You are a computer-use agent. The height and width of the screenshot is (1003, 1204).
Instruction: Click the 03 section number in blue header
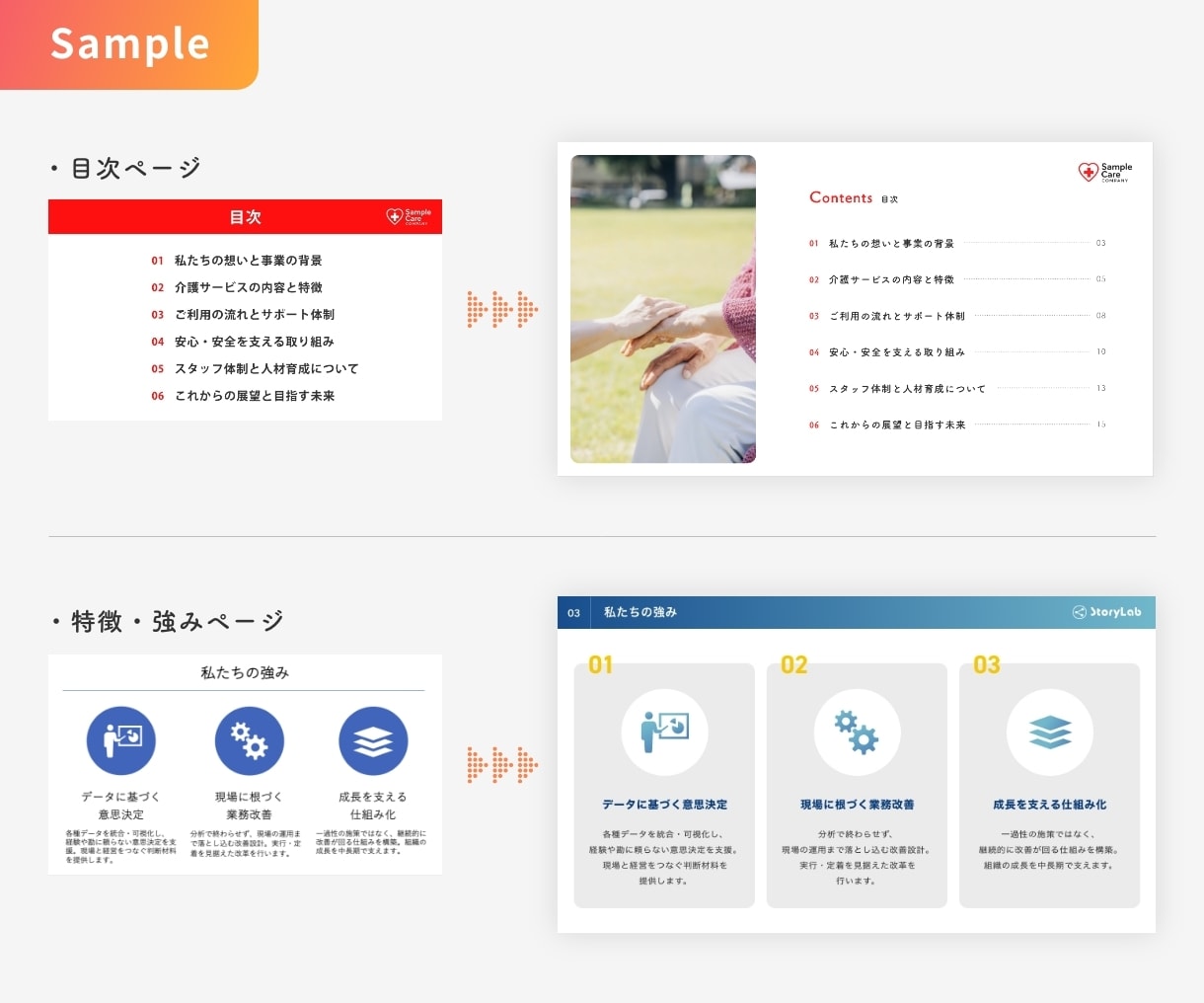click(x=574, y=613)
